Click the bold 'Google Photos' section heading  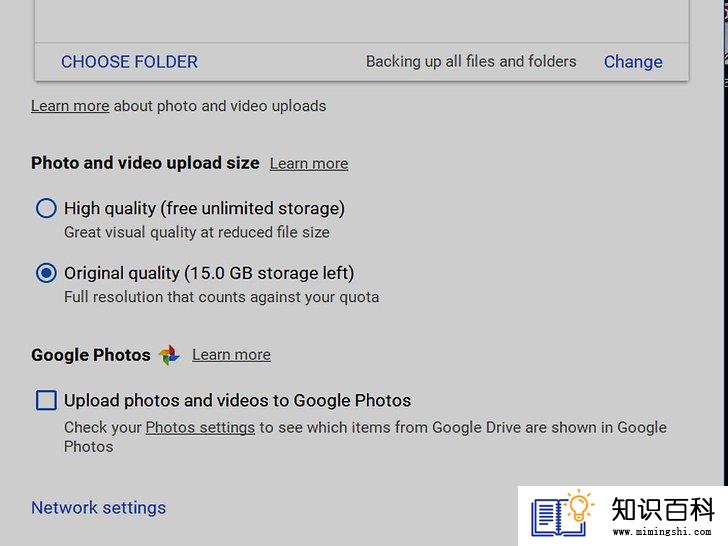point(91,355)
